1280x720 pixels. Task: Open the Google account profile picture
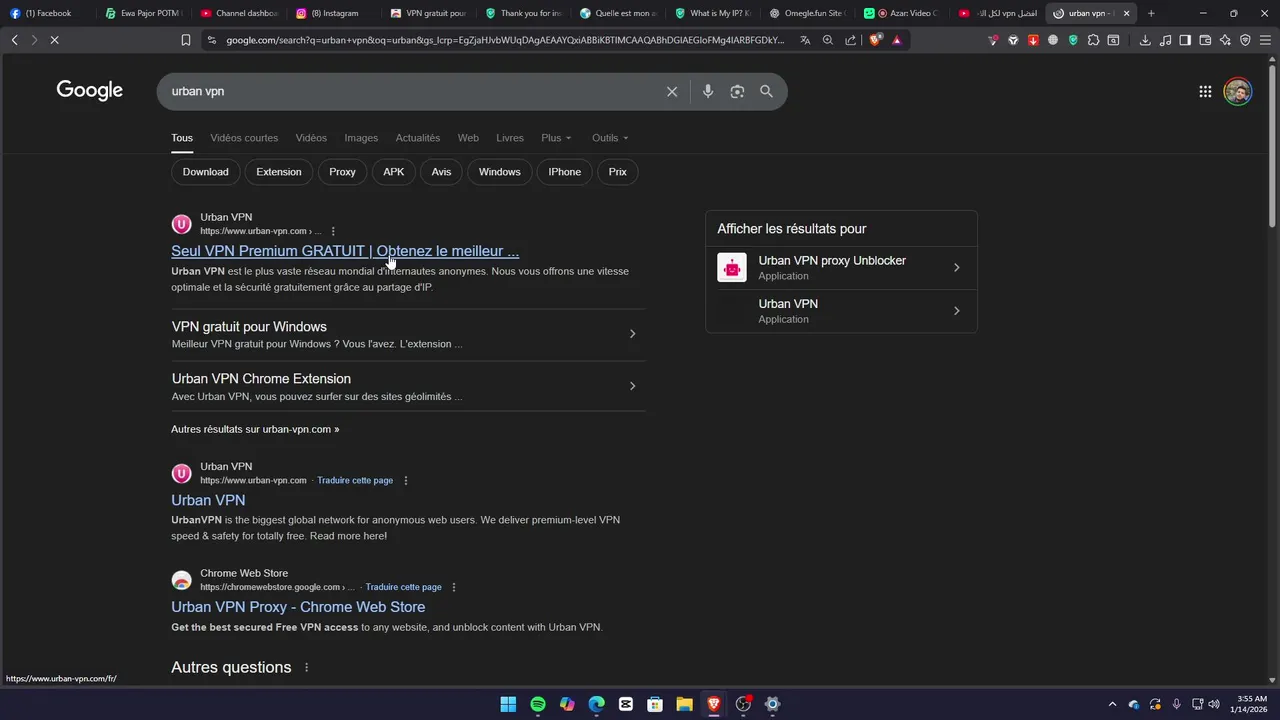coord(1238,92)
